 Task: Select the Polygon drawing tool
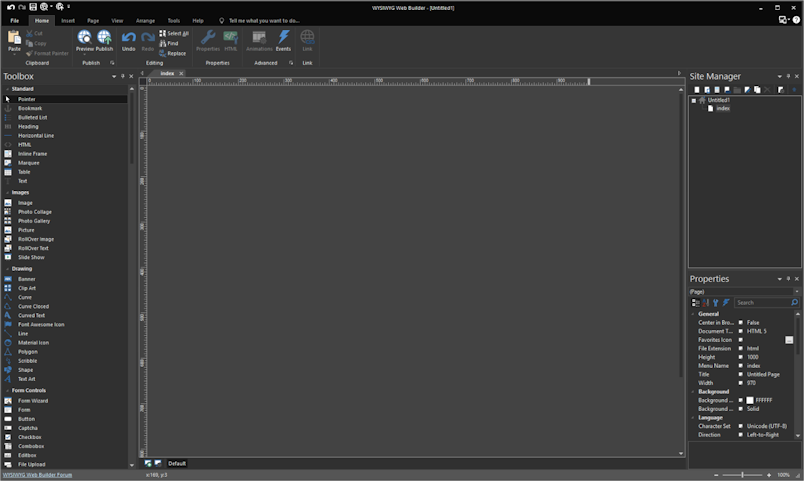tap(65, 352)
